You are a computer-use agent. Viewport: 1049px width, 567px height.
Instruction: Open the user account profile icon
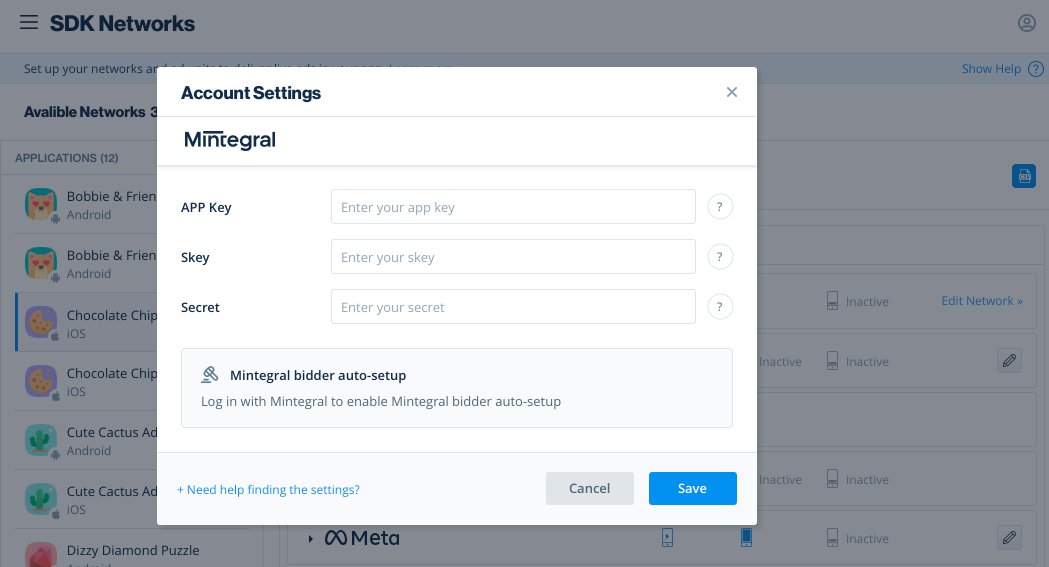coord(1027,22)
